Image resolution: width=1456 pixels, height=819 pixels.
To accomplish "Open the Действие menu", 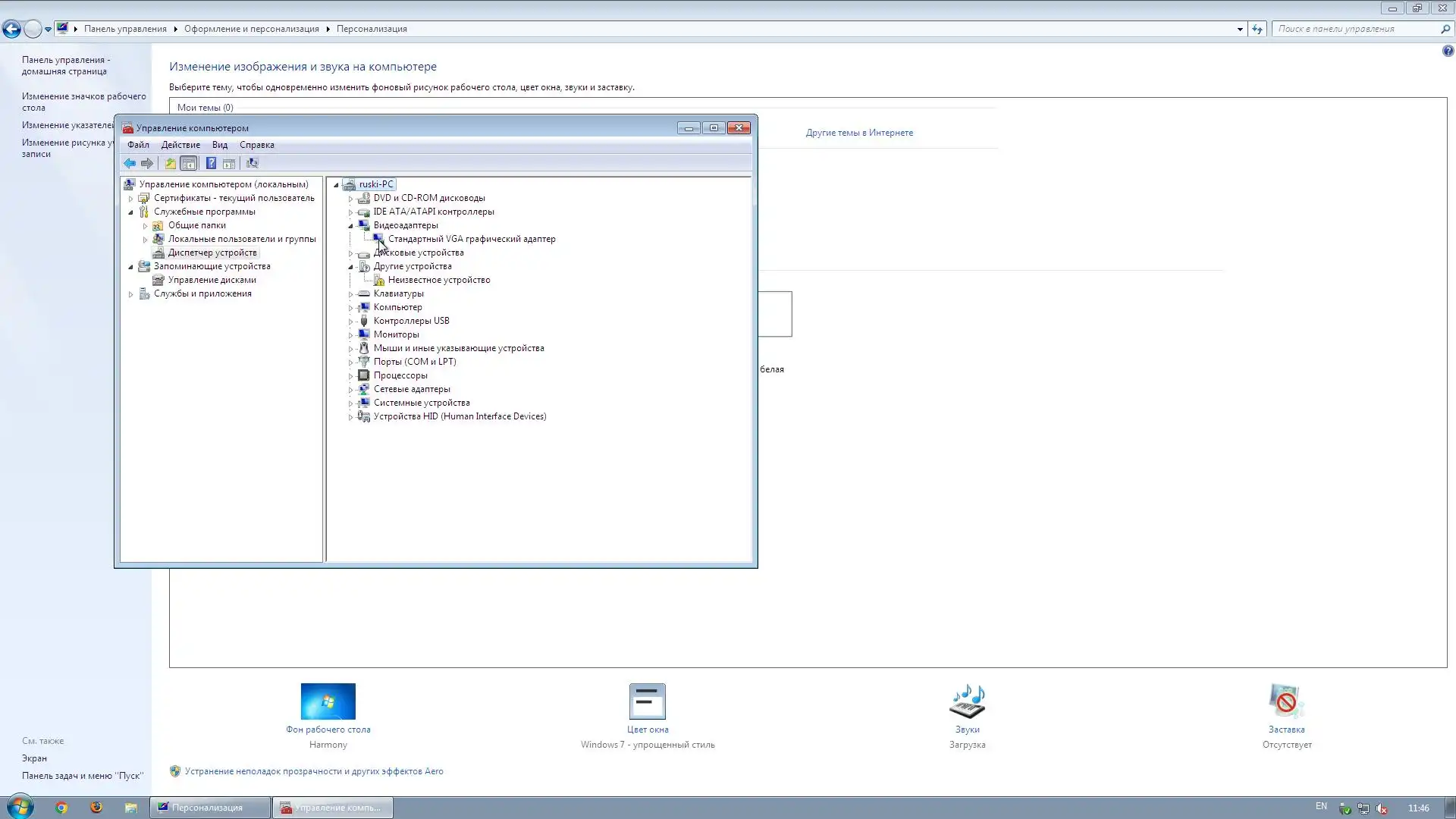I will pyautogui.click(x=180, y=145).
